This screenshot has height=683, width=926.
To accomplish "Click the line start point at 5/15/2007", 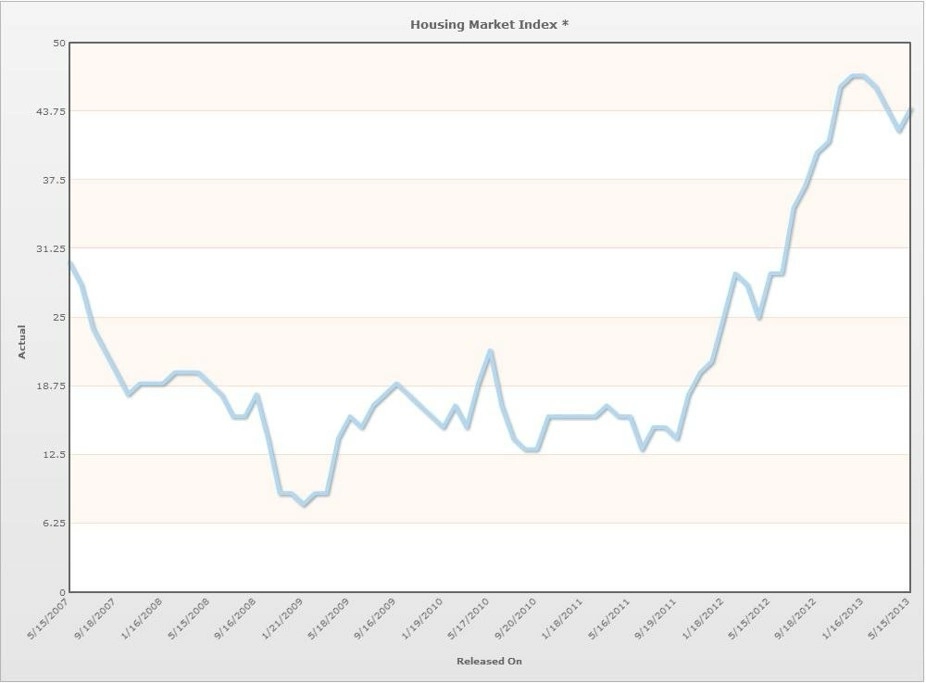I will [x=70, y=263].
